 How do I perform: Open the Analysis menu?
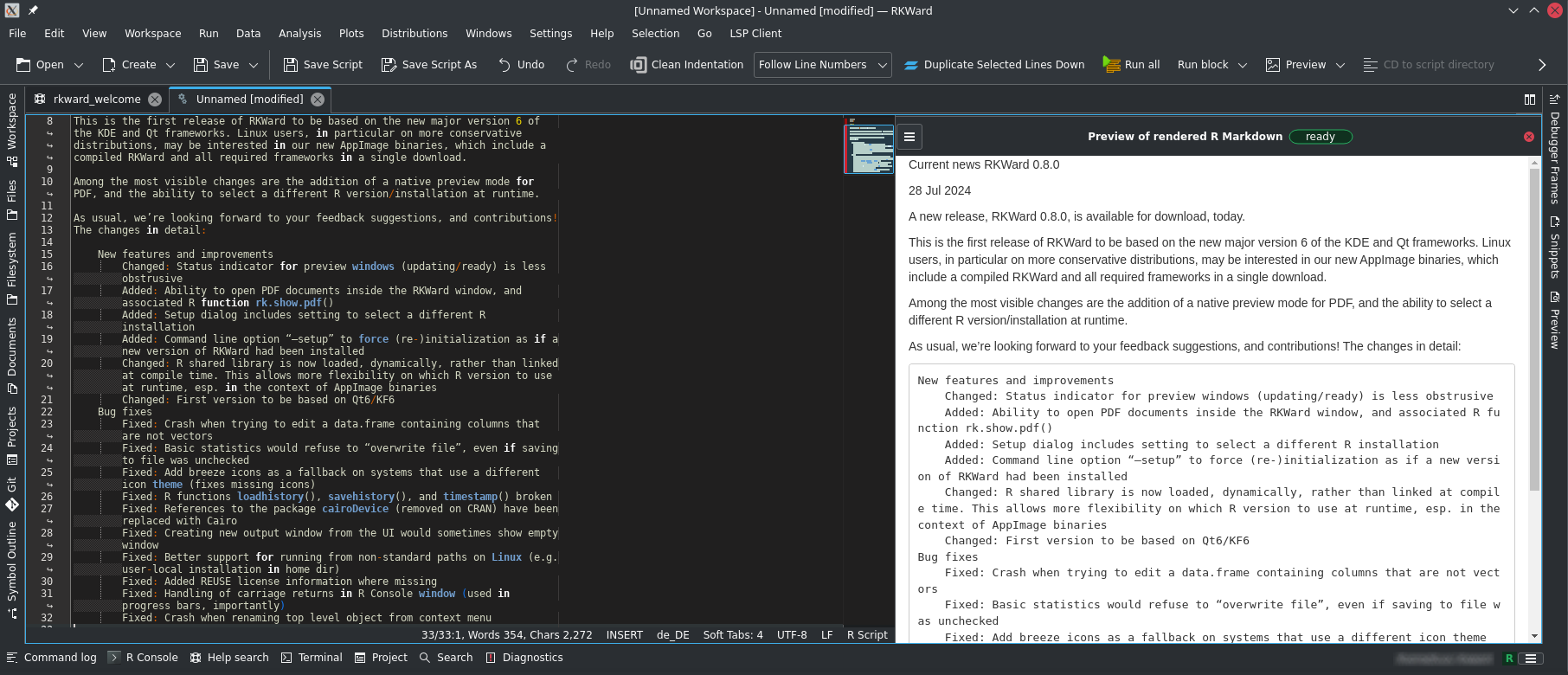point(299,34)
